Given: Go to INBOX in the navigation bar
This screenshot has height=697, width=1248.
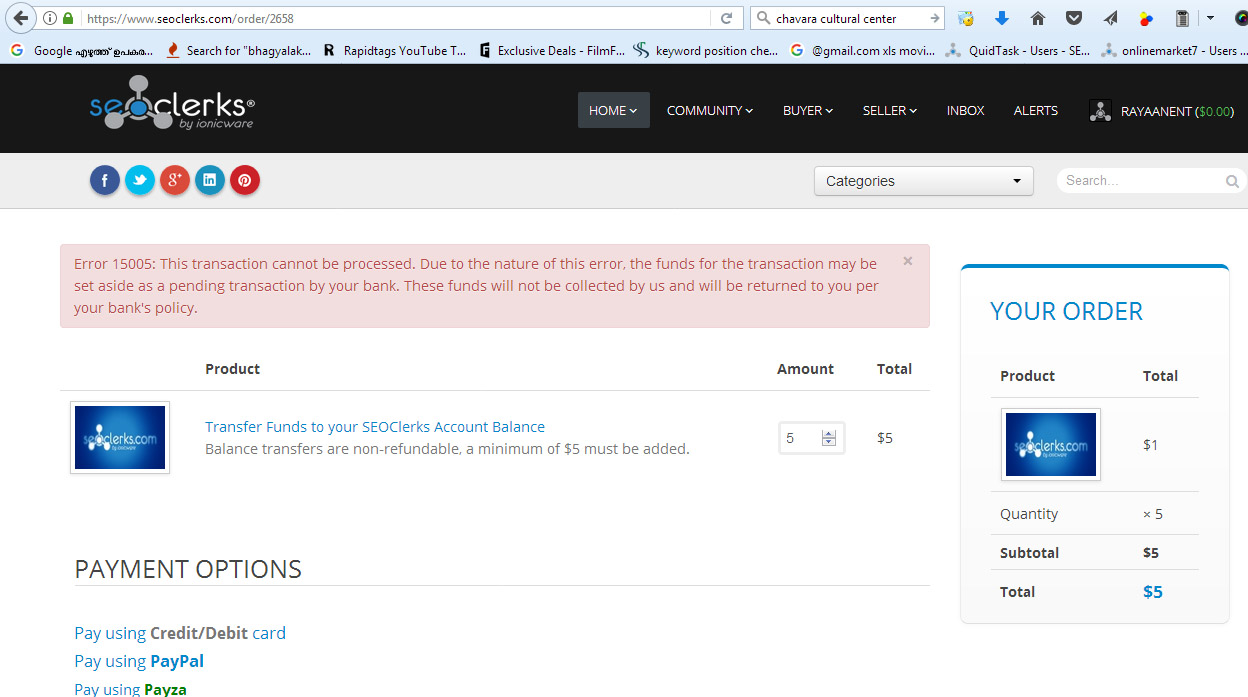Looking at the screenshot, I should tap(965, 110).
